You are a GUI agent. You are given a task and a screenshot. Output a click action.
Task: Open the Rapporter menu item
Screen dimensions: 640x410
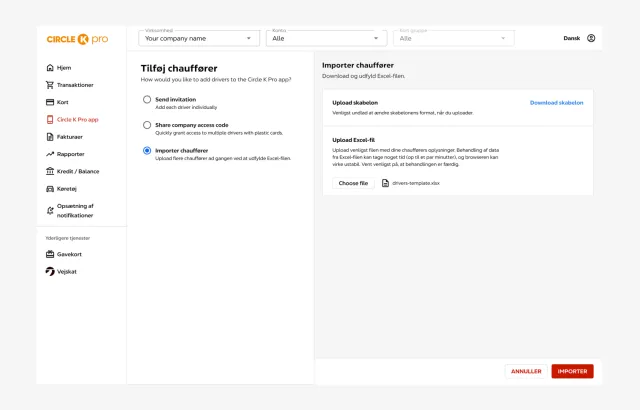pos(71,154)
